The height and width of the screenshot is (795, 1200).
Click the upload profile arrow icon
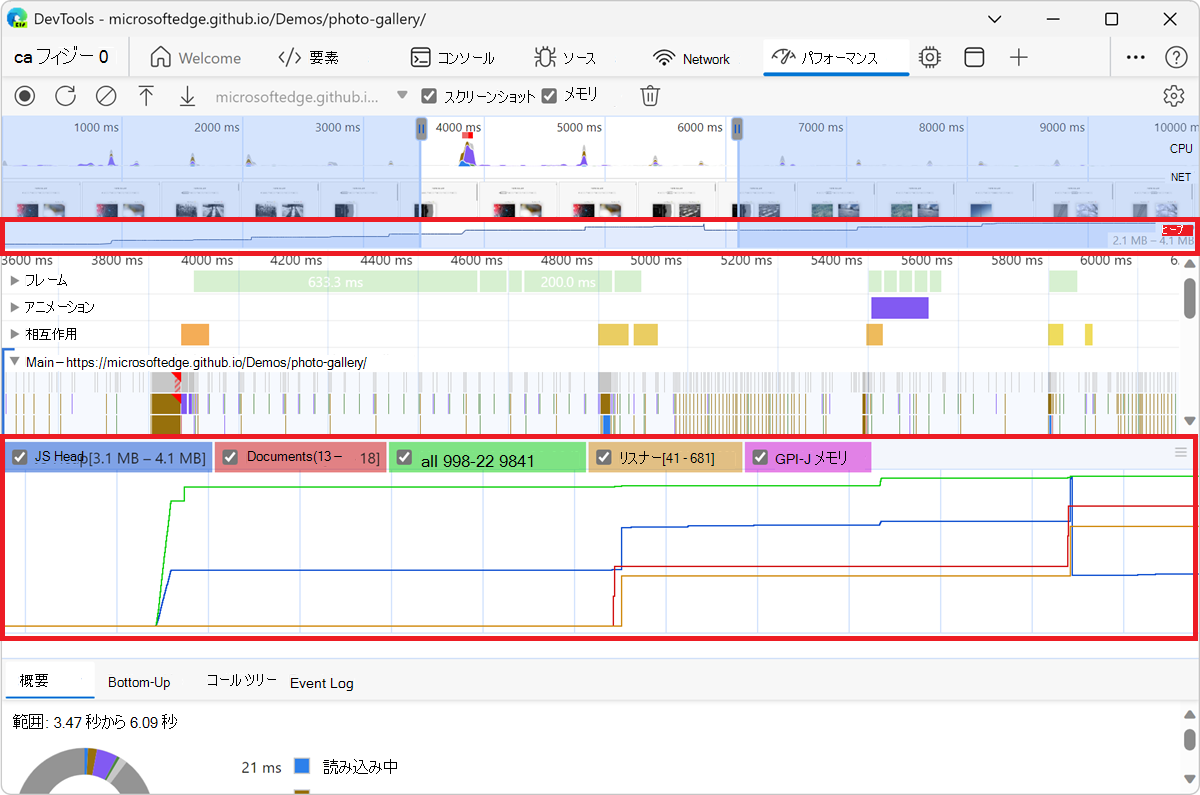tap(146, 96)
